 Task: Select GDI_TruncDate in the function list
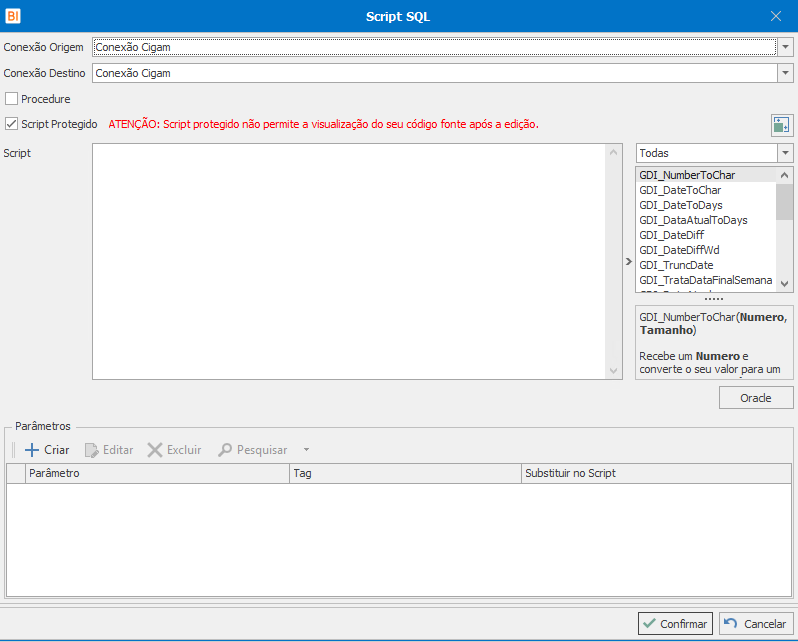[x=706, y=265]
